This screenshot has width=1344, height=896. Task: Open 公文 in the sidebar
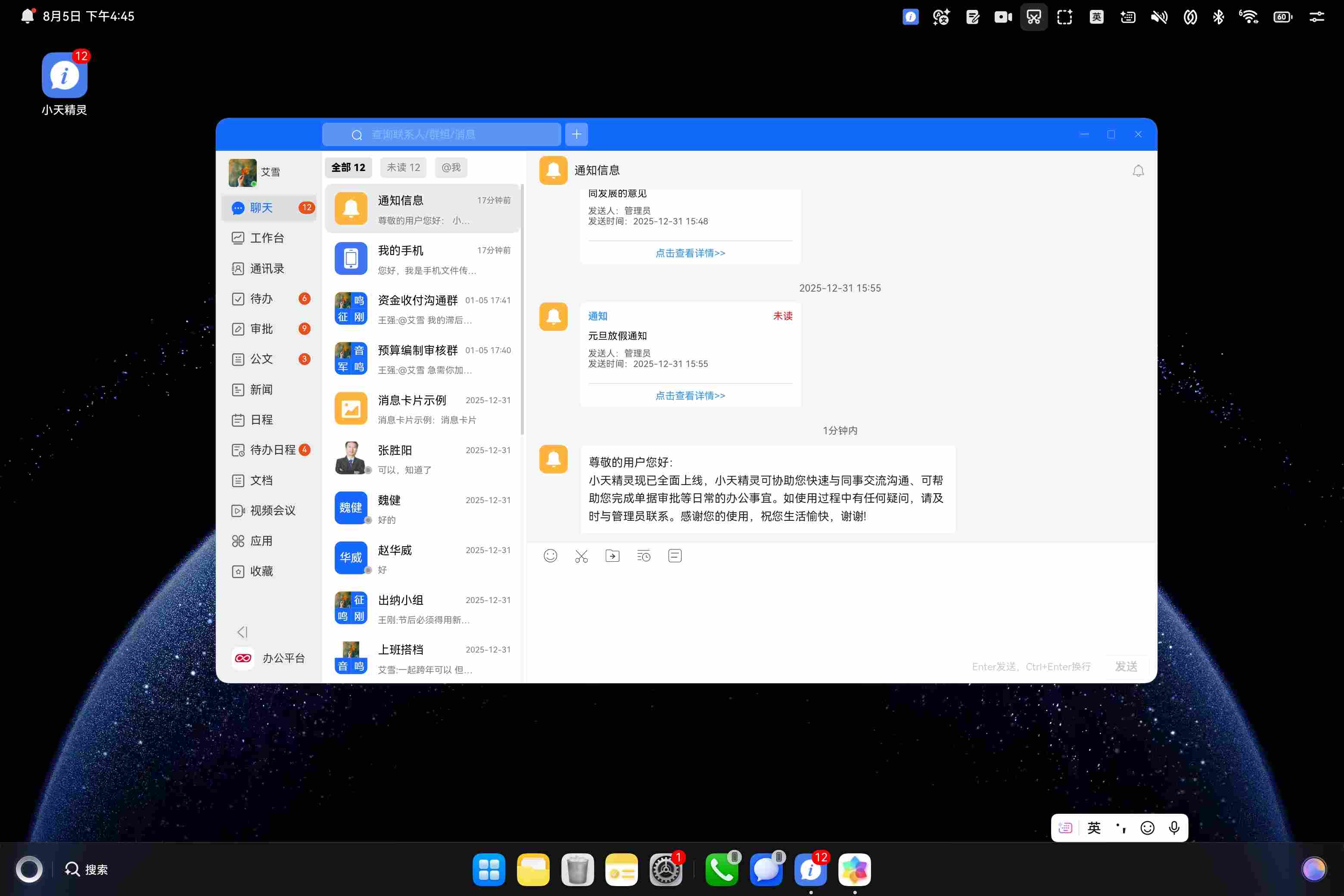268,359
